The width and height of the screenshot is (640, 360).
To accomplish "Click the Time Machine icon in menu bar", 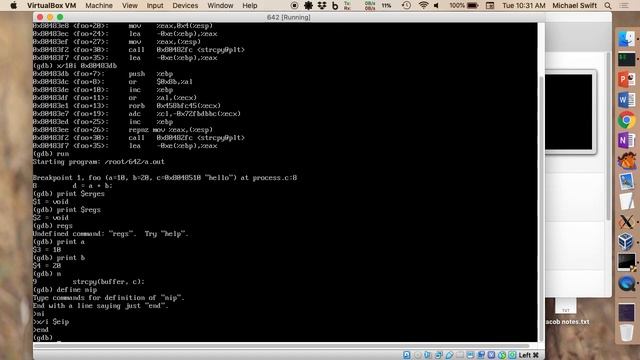I will (406, 6).
